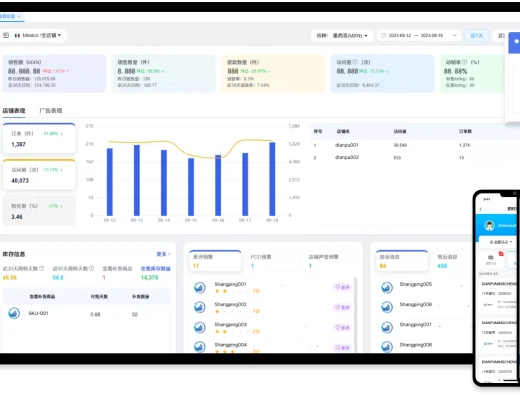
Task: Click the 09-15 bar in chart
Action: [191, 187]
